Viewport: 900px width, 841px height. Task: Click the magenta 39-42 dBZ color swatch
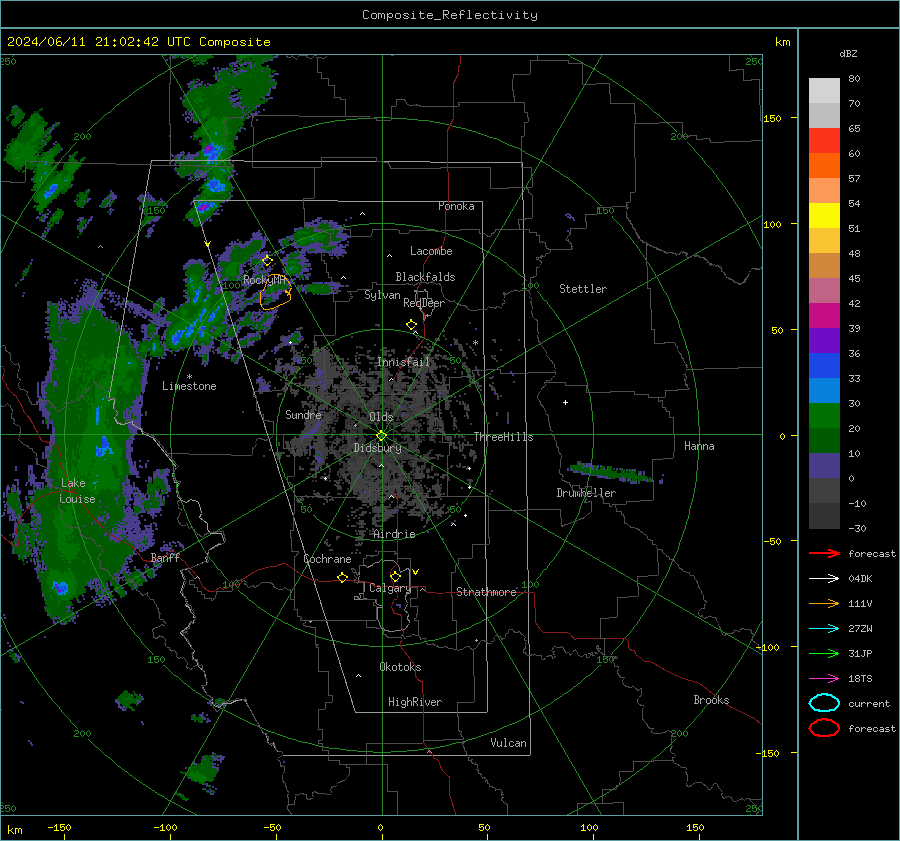point(824,316)
